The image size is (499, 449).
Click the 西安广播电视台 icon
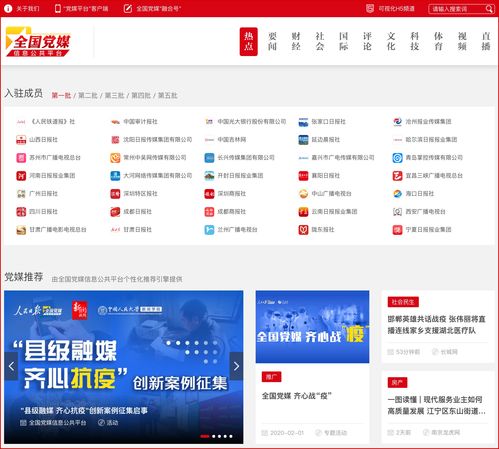pyautogui.click(x=397, y=212)
